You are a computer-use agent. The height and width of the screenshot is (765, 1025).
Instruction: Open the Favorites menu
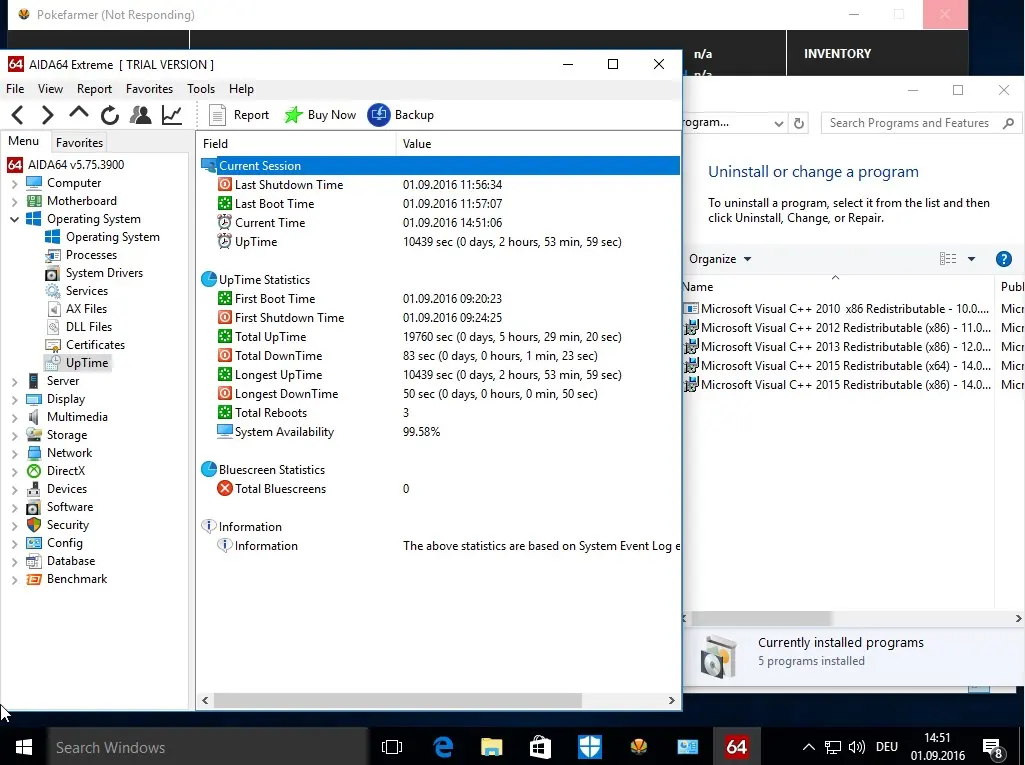149,89
